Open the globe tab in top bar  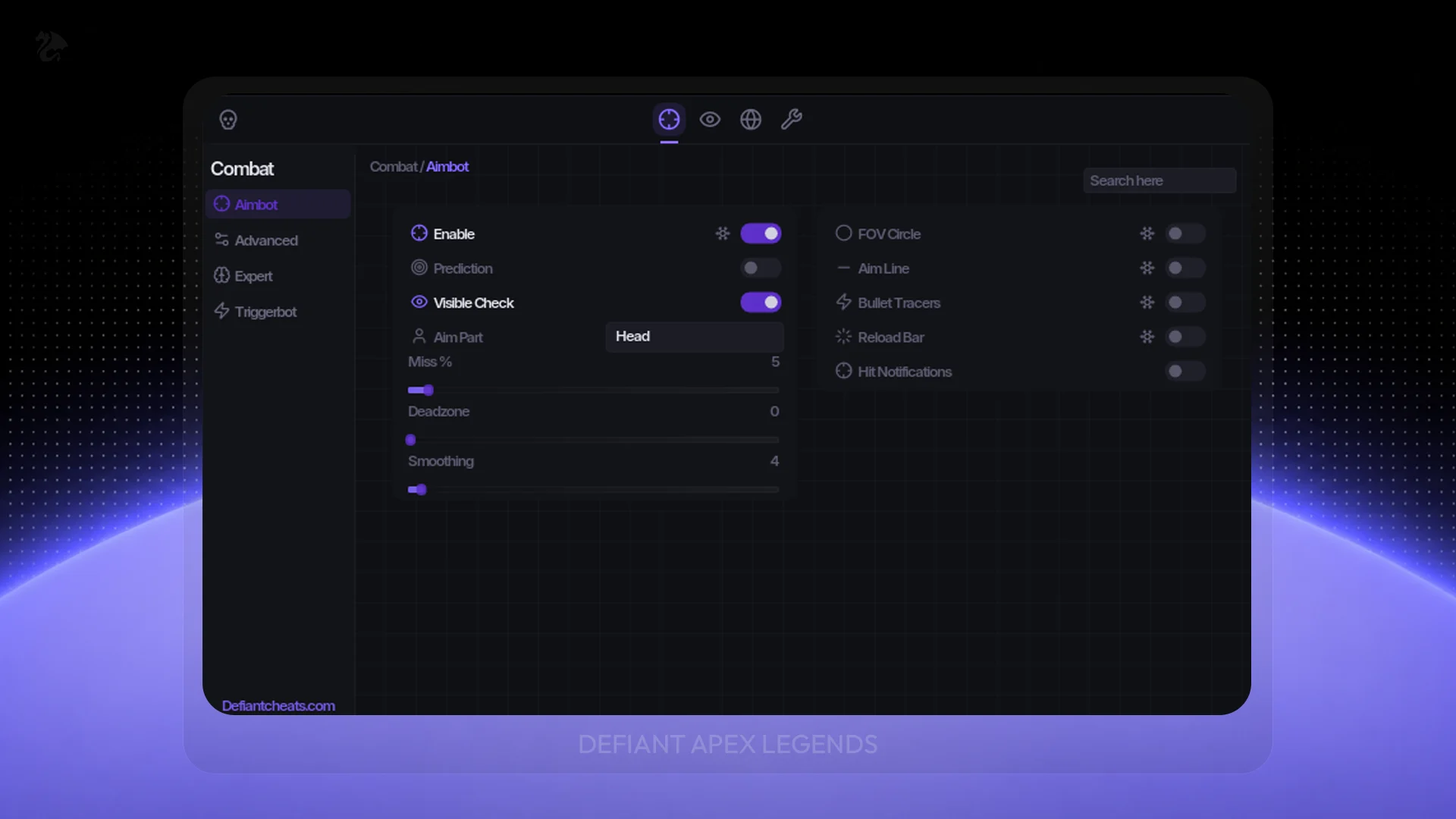point(751,119)
